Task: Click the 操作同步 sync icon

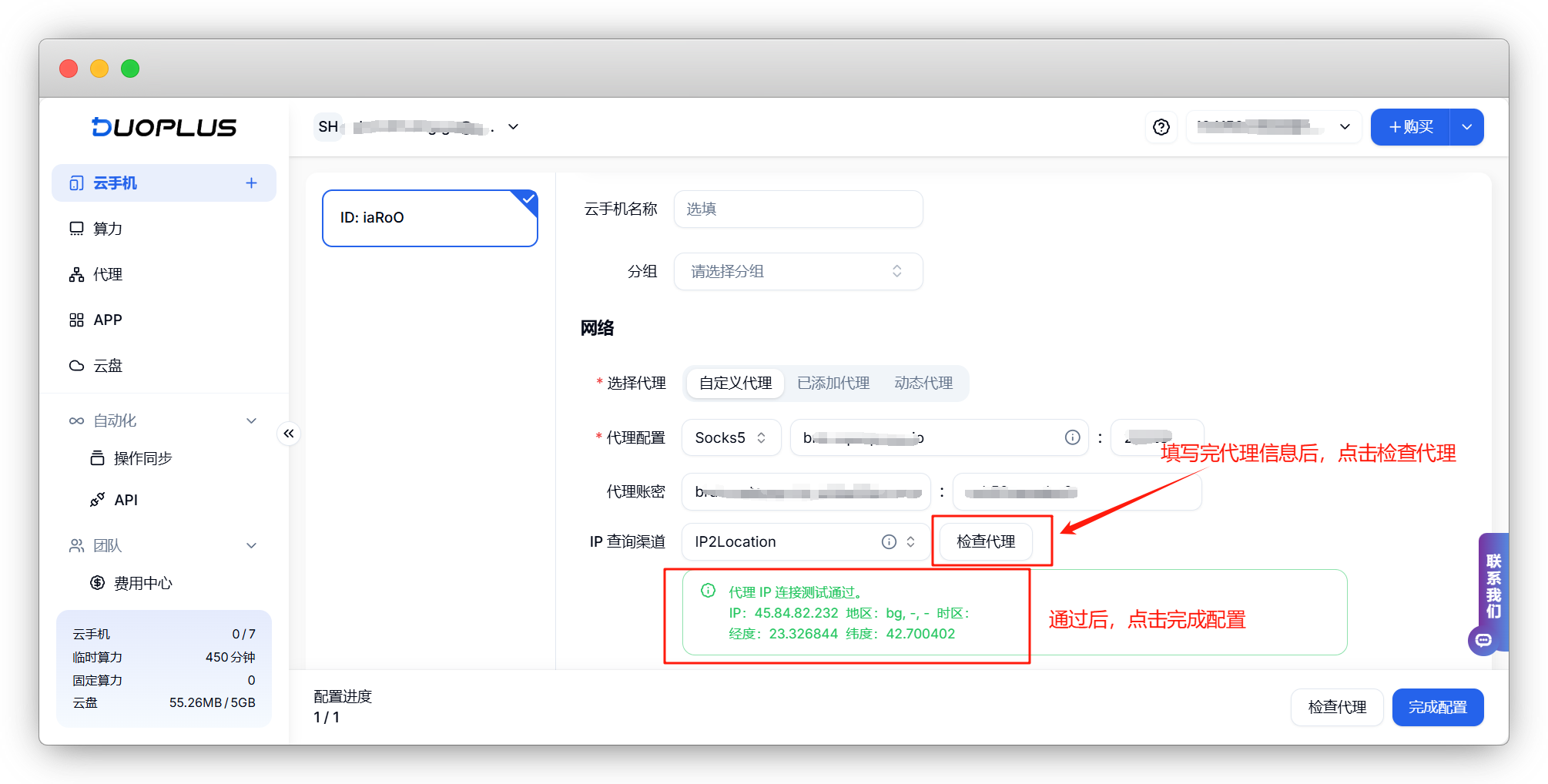Action: tap(97, 458)
